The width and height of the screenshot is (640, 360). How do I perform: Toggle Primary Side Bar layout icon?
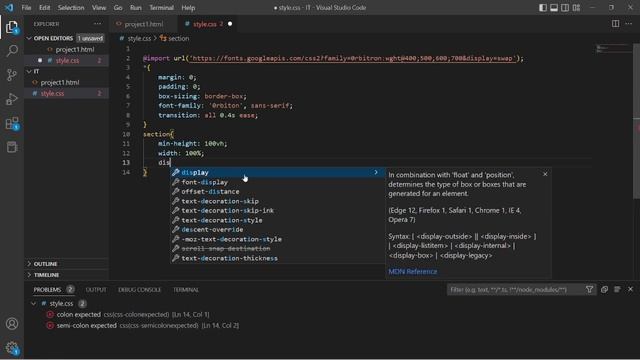pyautogui.click(x=542, y=8)
